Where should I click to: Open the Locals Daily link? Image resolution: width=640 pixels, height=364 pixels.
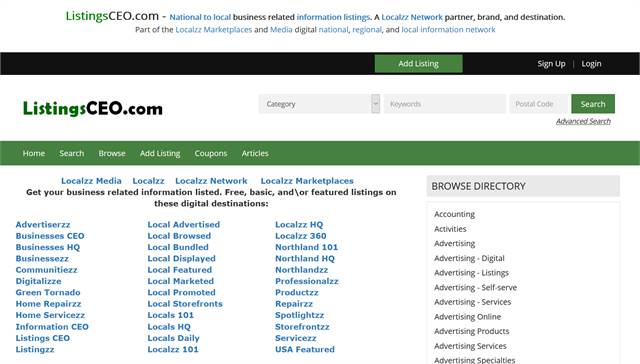tap(173, 338)
